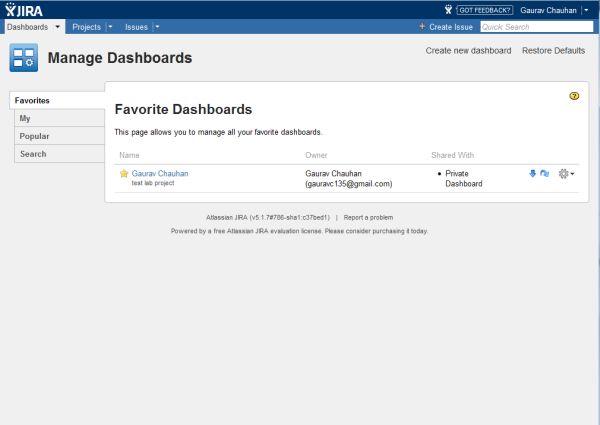
Task: Click the Create Issue link
Action: (x=451, y=27)
